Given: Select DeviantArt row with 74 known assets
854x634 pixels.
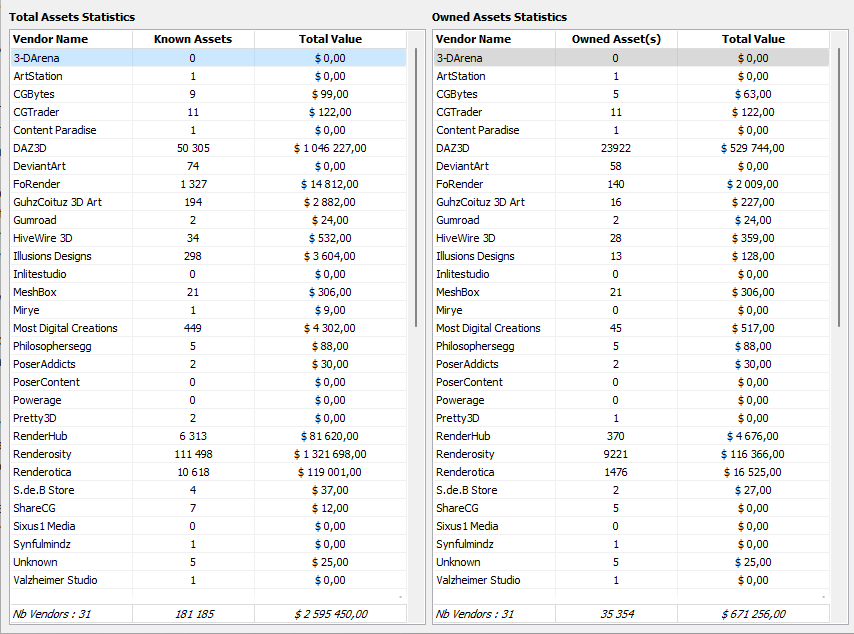Looking at the screenshot, I should pos(209,166).
